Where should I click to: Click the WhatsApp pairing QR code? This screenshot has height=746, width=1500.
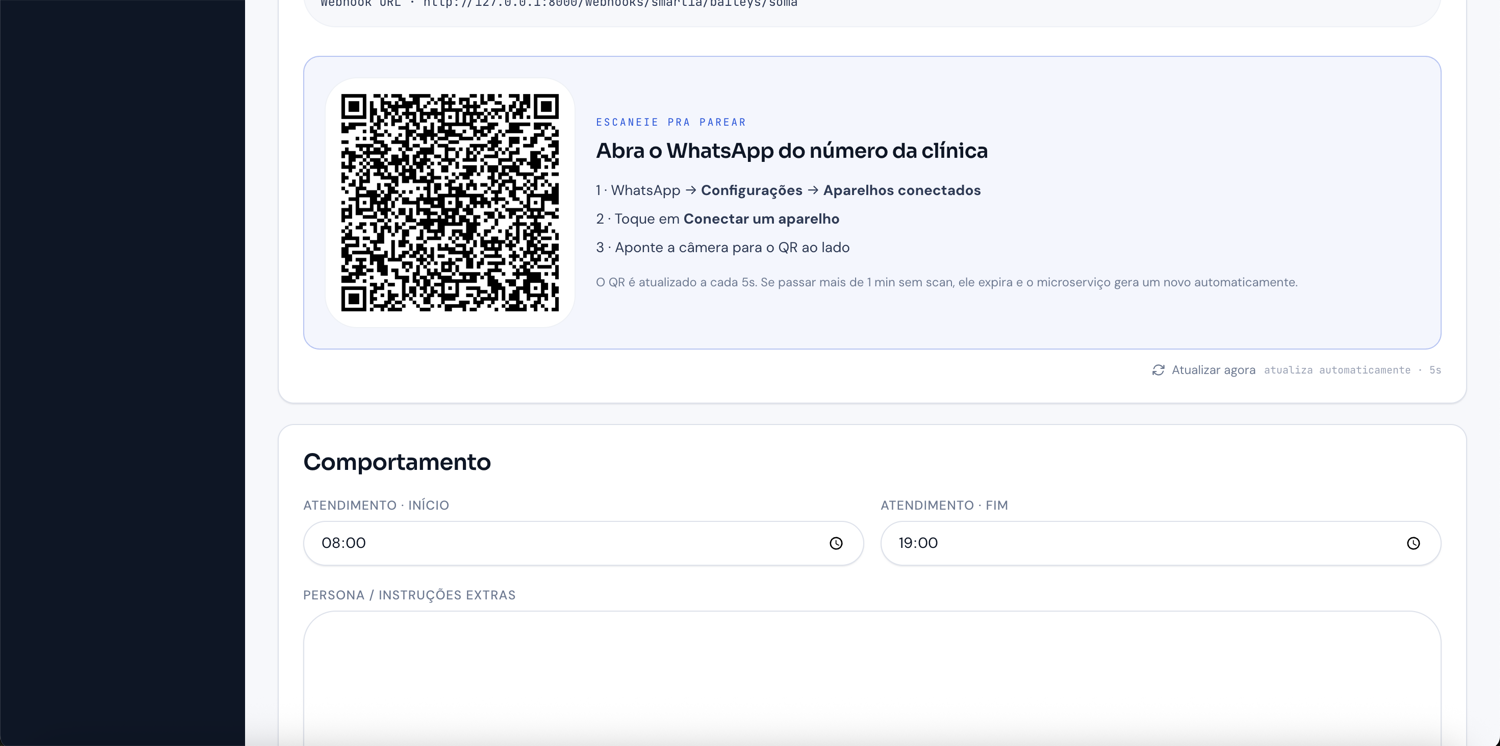450,202
